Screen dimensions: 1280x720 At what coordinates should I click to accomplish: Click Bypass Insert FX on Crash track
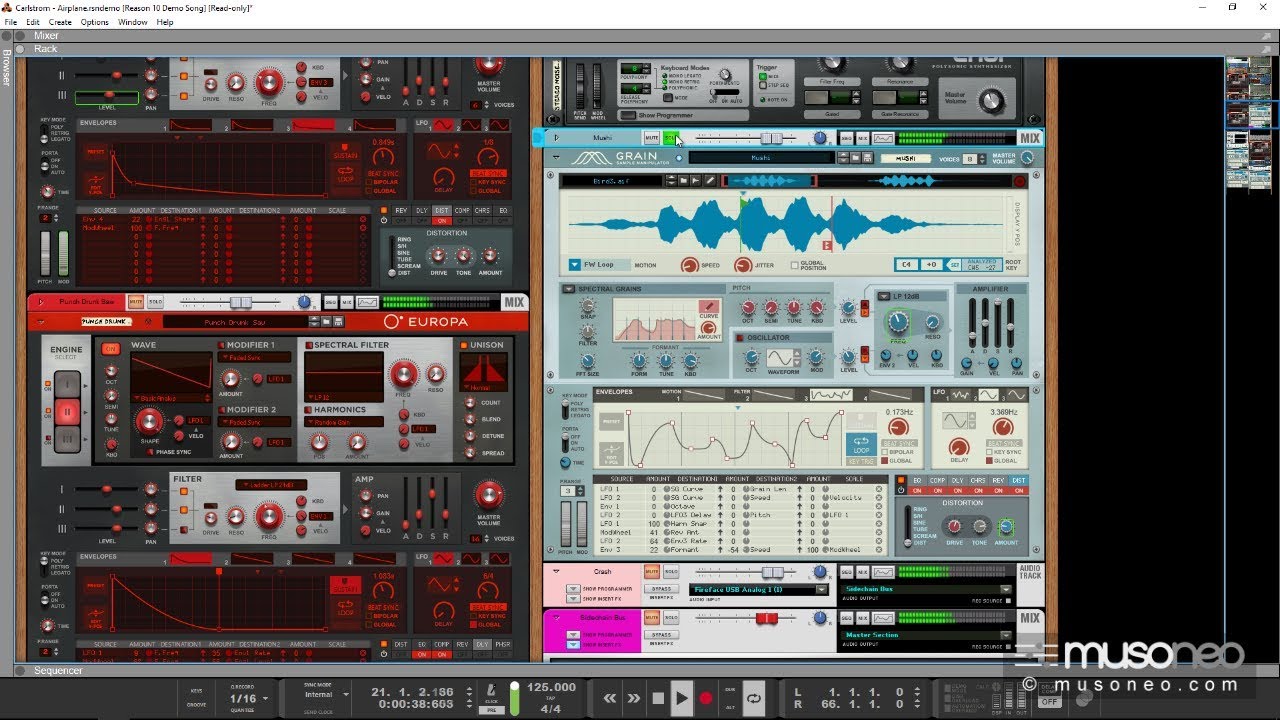point(660,589)
